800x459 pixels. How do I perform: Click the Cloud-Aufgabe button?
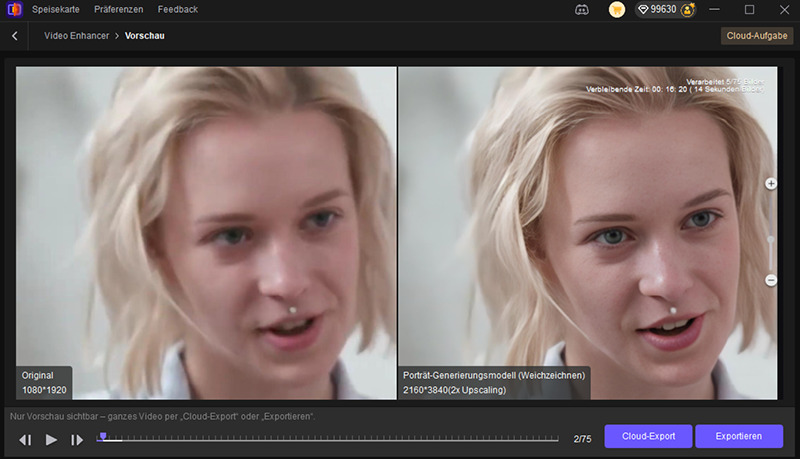pyautogui.click(x=757, y=36)
